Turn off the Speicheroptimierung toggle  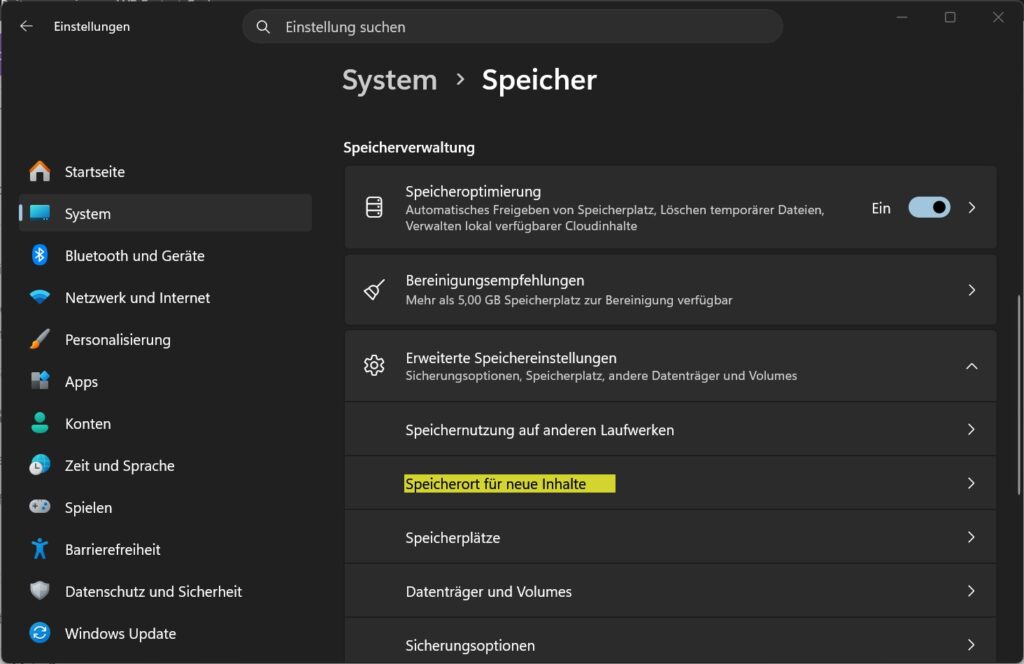929,208
